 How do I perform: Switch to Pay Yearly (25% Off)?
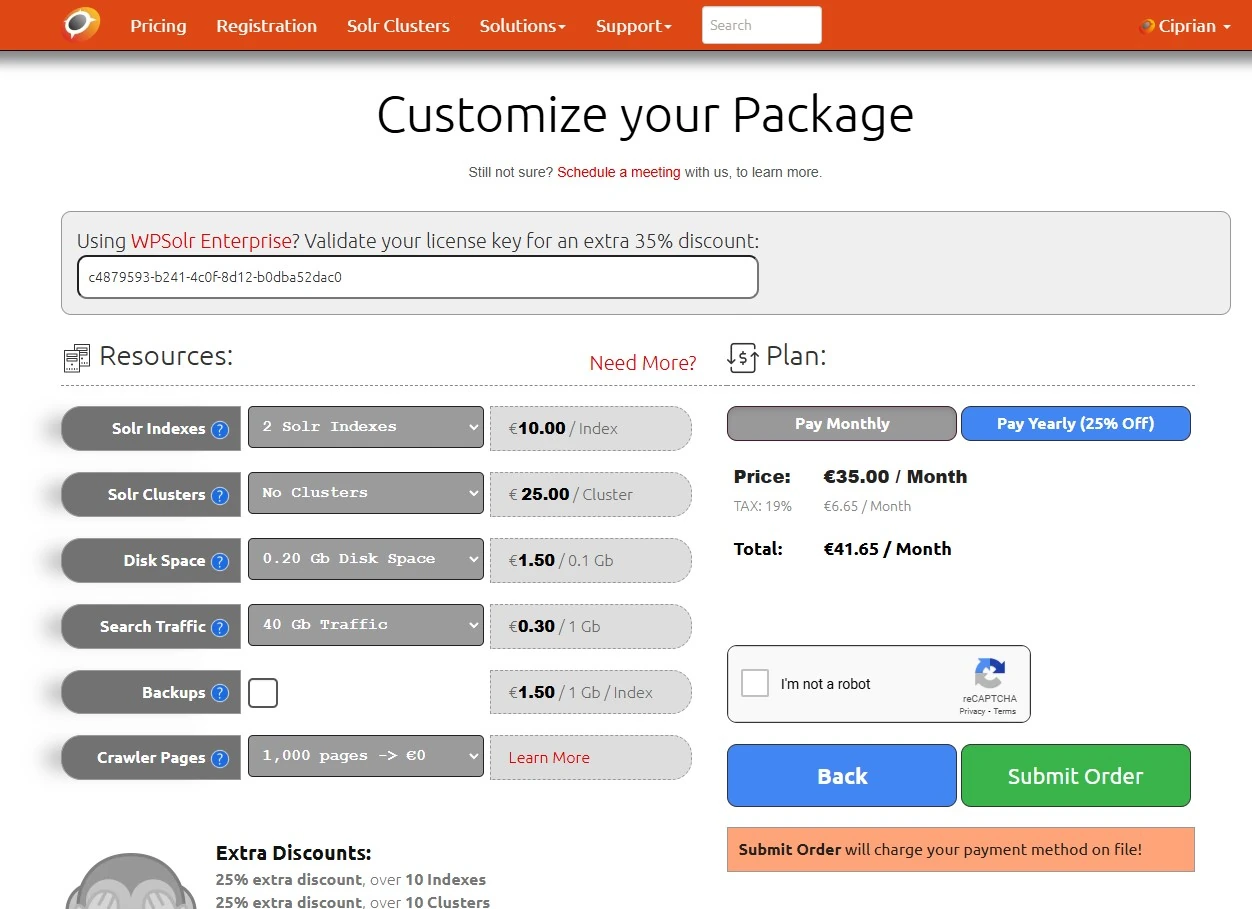coord(1075,423)
